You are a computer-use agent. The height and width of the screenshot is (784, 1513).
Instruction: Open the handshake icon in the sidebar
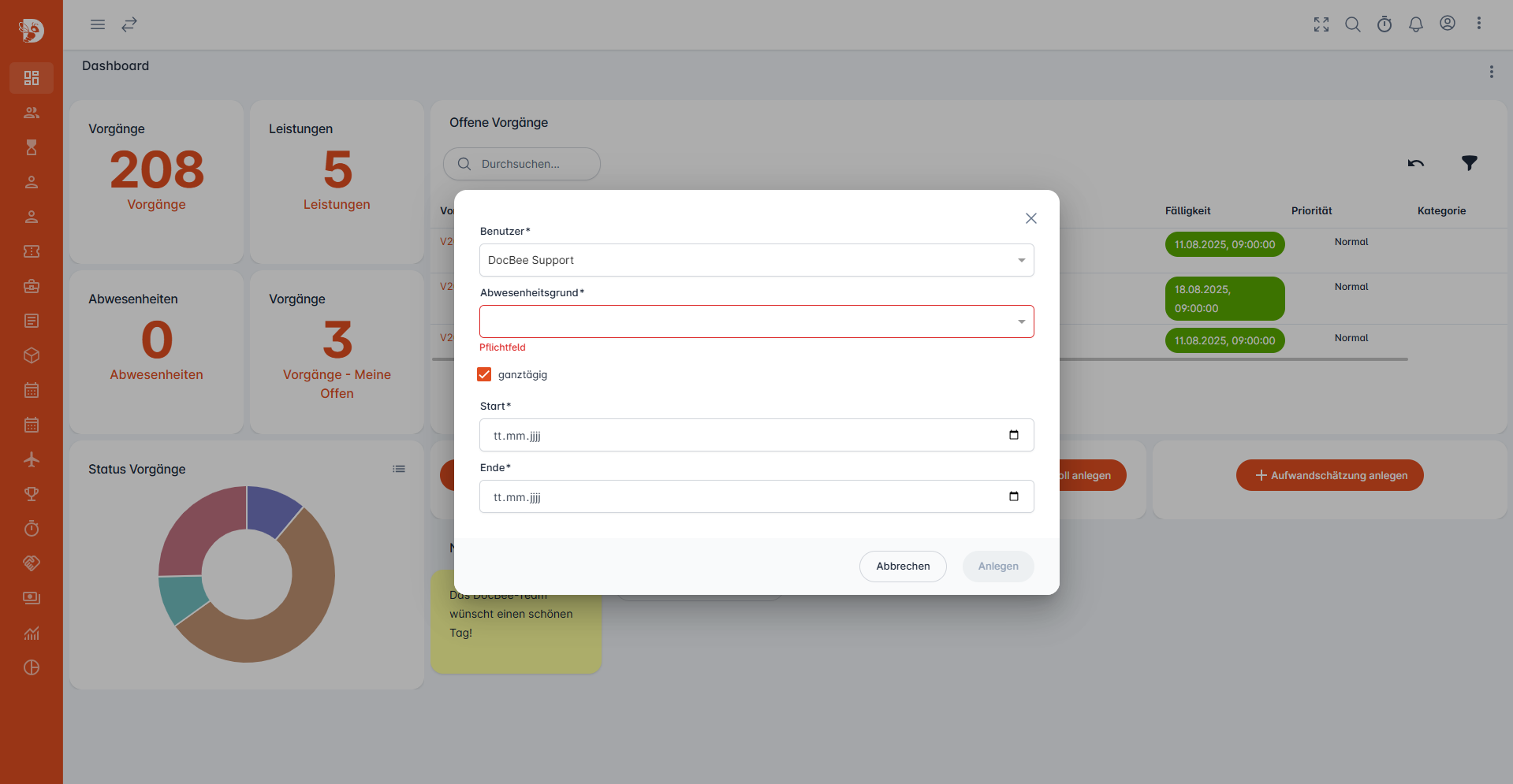click(32, 563)
